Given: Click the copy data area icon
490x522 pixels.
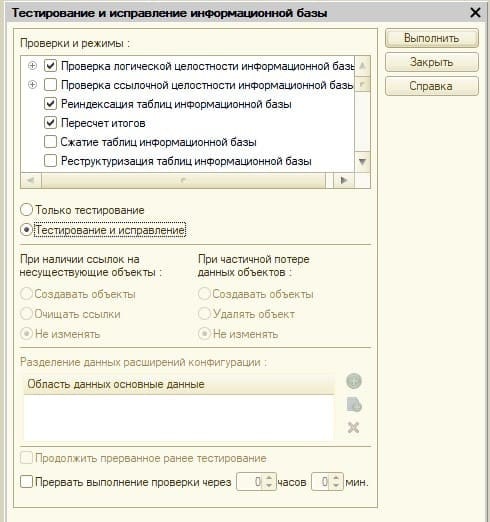Looking at the screenshot, I should pos(354,404).
